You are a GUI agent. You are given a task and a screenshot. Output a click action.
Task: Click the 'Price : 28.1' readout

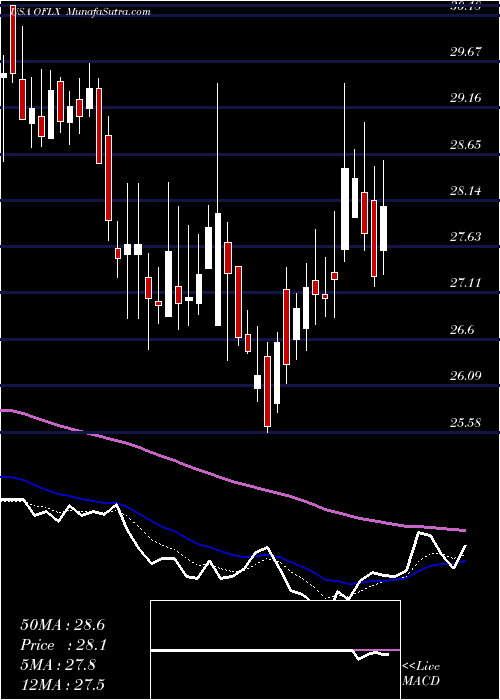[63, 645]
